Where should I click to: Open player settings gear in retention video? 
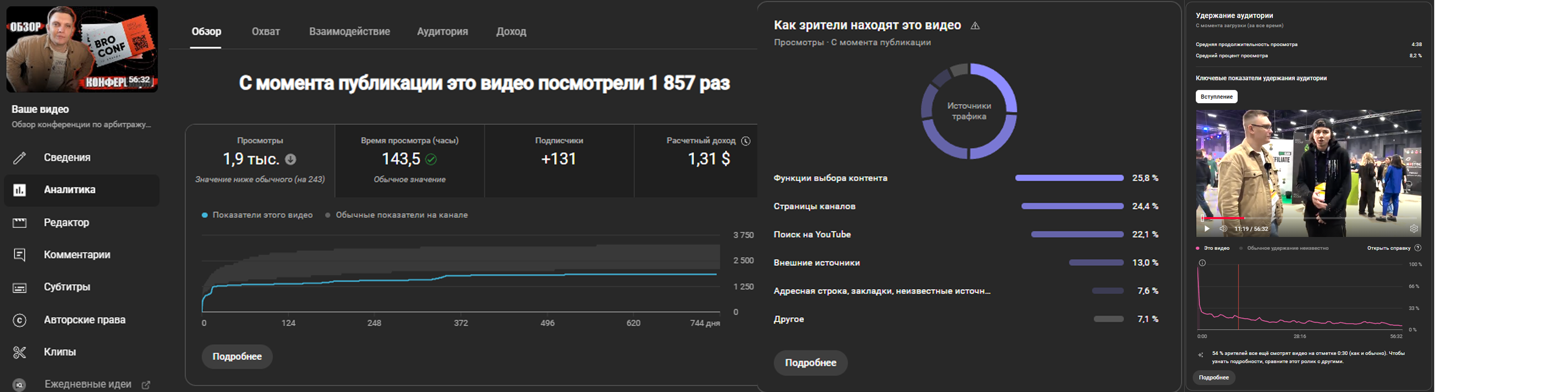tap(1414, 229)
